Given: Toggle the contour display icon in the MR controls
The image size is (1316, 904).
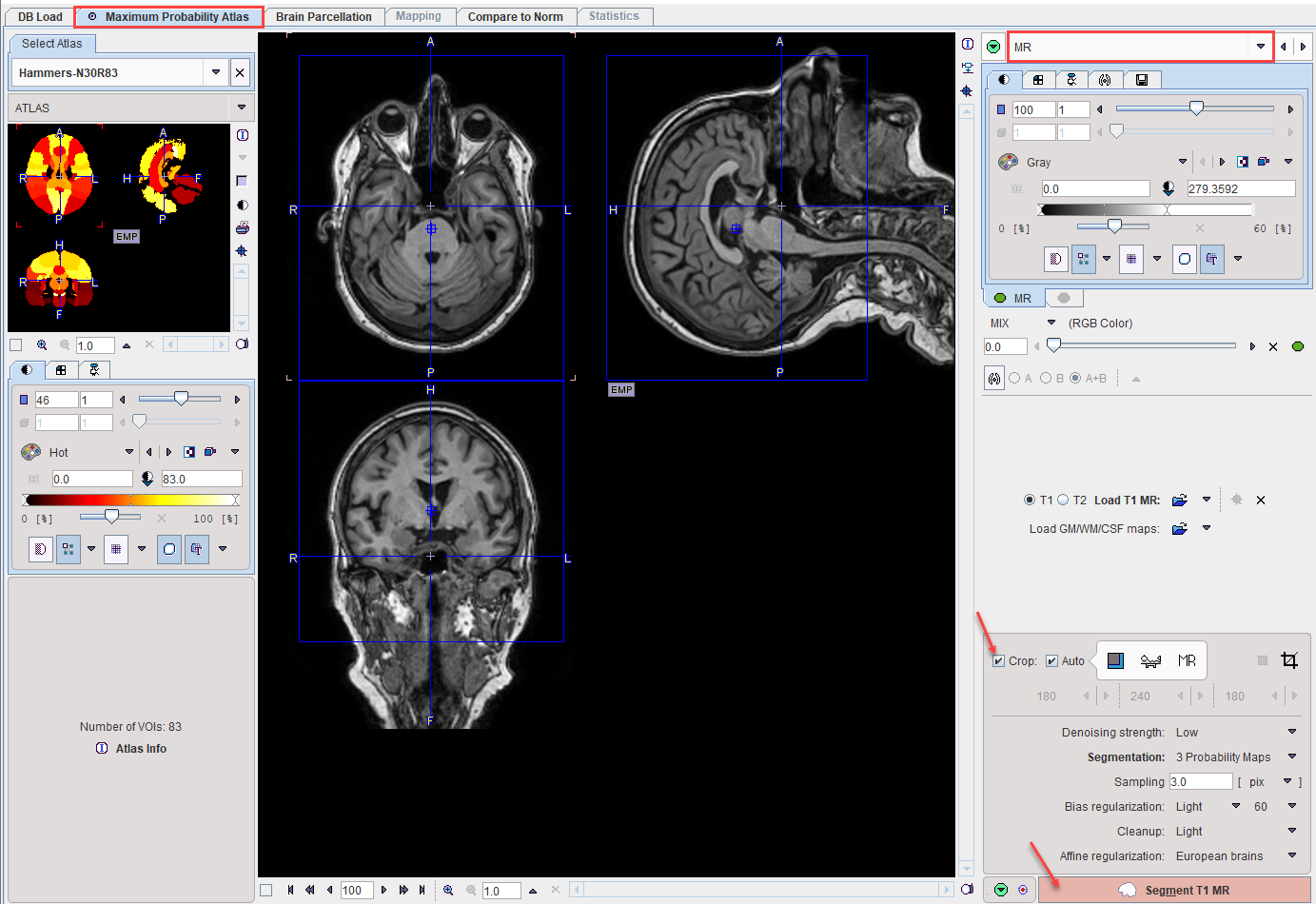Looking at the screenshot, I should point(1185,258).
